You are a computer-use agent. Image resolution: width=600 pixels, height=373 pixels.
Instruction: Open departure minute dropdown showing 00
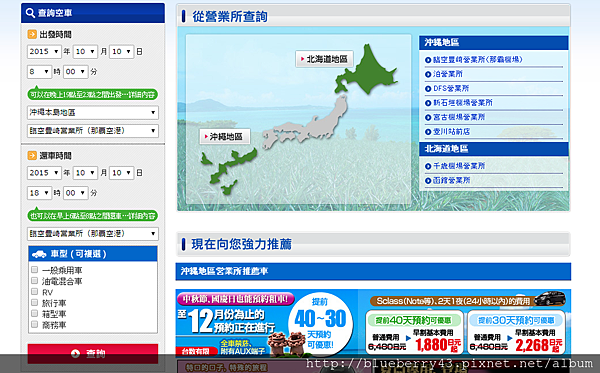(x=76, y=72)
